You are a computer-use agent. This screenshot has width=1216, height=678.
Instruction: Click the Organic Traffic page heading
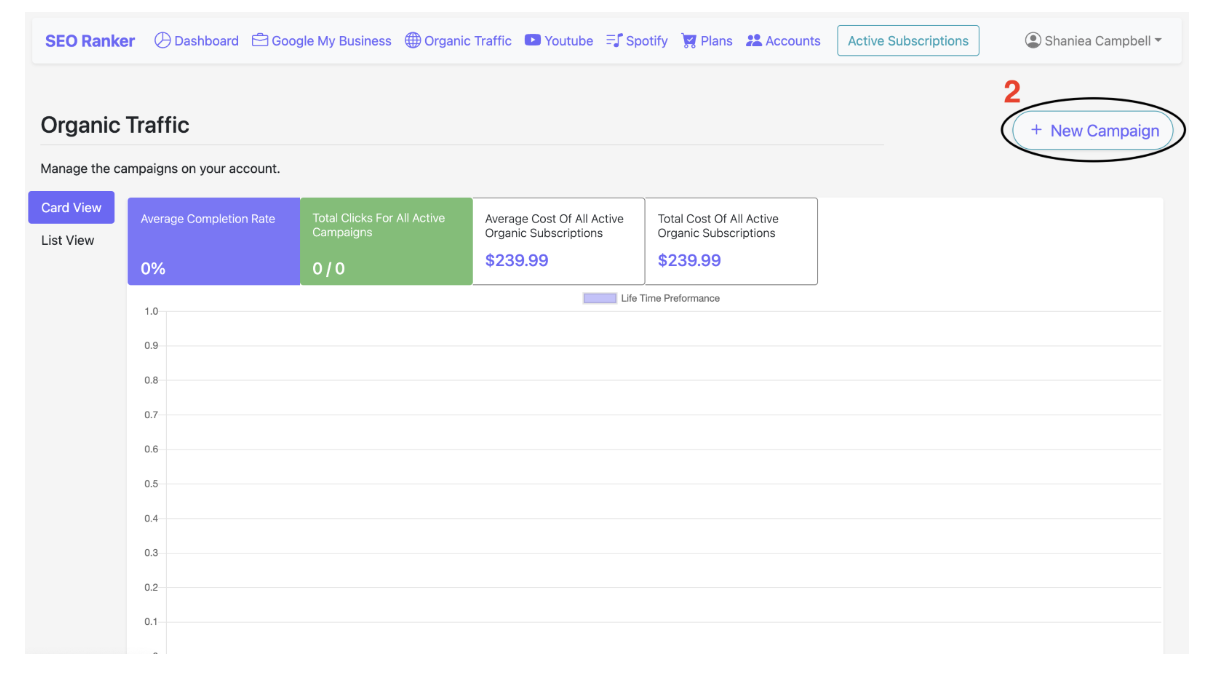(115, 125)
